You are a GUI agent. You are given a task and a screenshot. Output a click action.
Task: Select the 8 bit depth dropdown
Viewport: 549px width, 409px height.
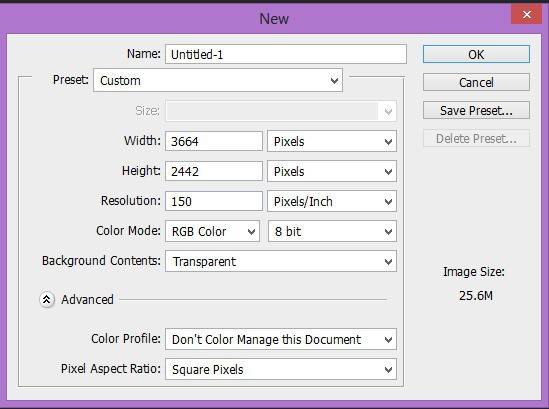tap(332, 231)
